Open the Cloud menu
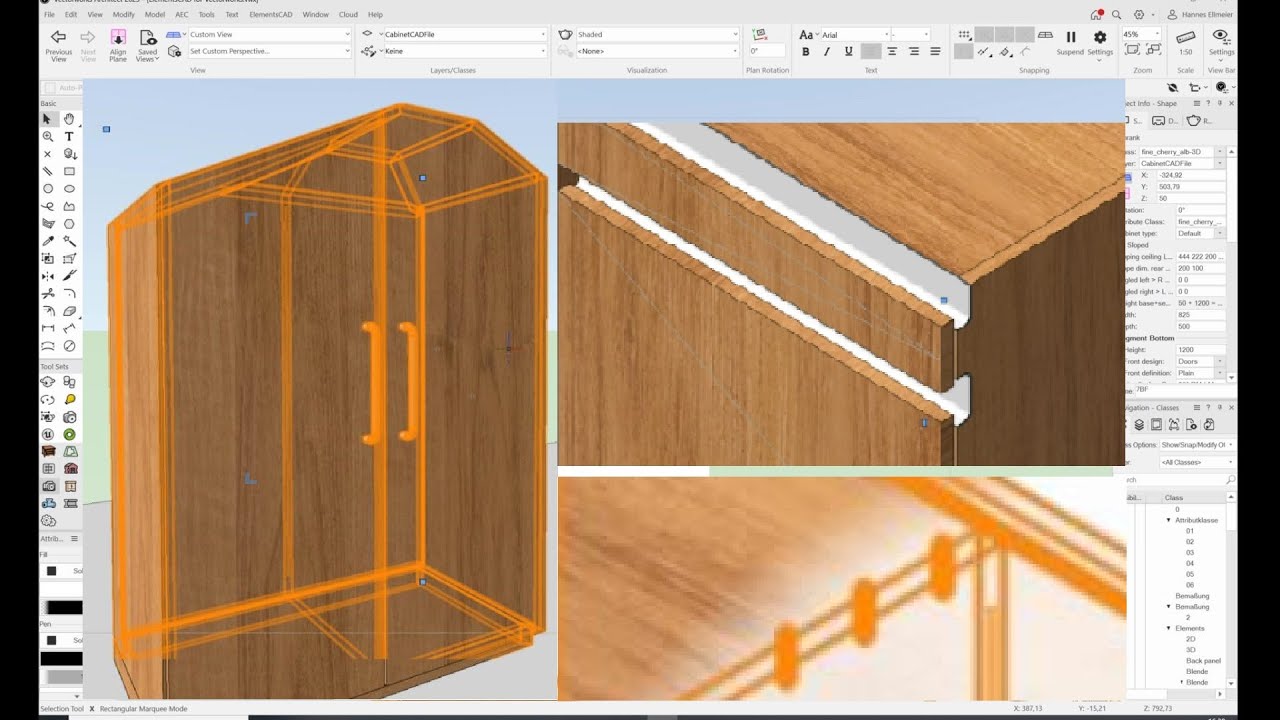This screenshot has width=1280, height=720. tap(348, 15)
